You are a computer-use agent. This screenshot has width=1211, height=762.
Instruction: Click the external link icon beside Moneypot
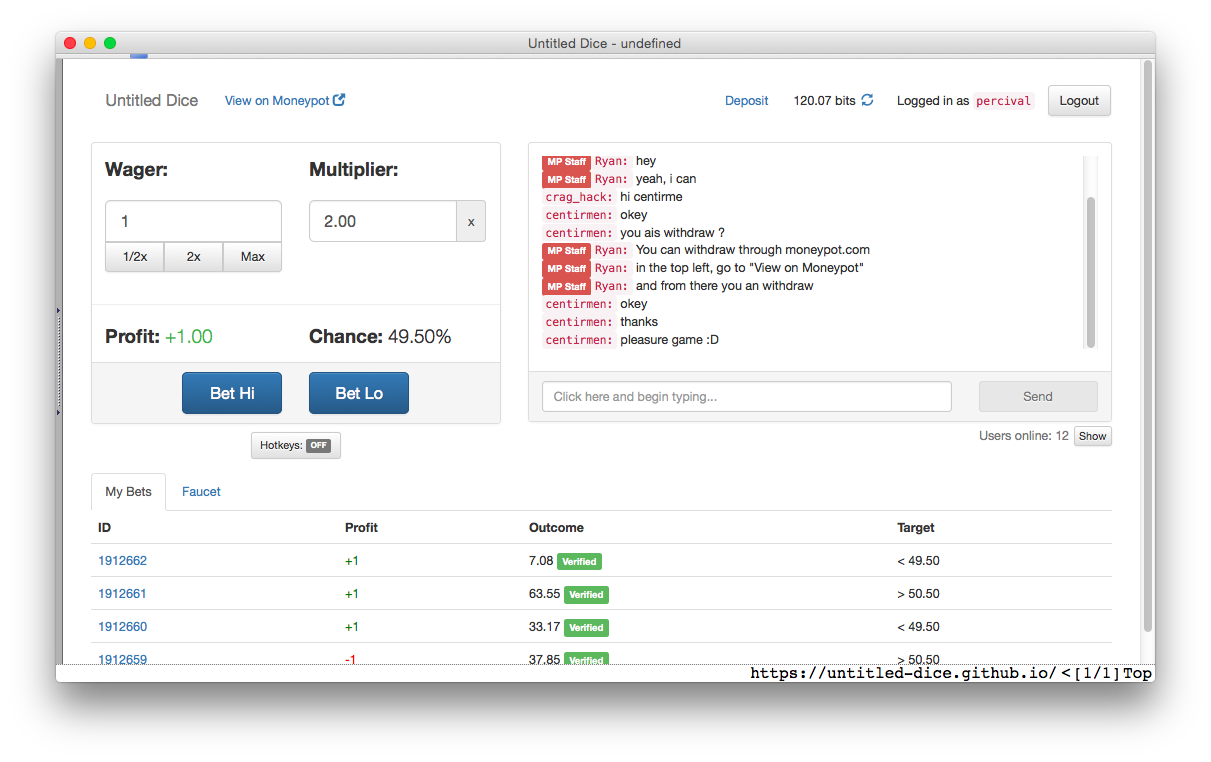339,100
